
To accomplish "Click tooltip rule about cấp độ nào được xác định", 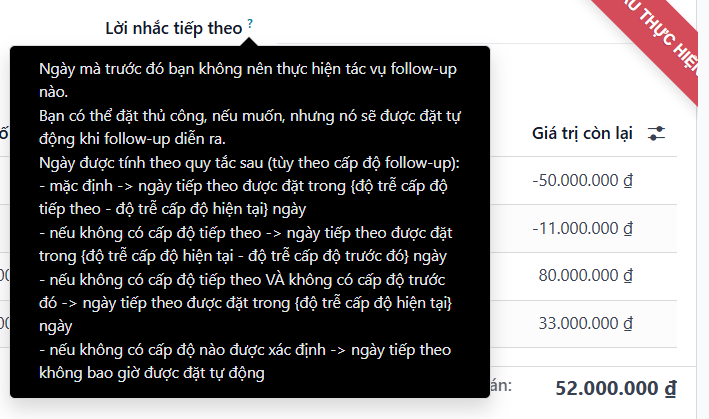I will [245, 361].
